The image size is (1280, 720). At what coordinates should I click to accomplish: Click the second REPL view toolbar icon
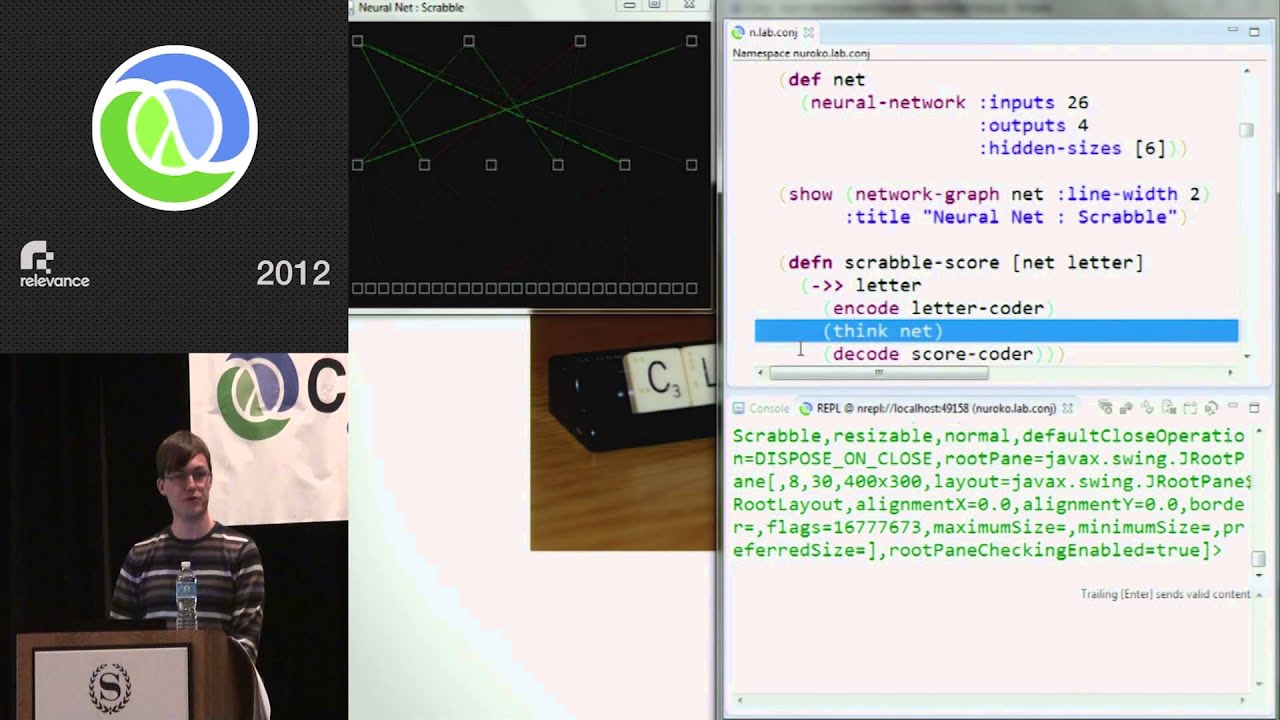[1128, 408]
